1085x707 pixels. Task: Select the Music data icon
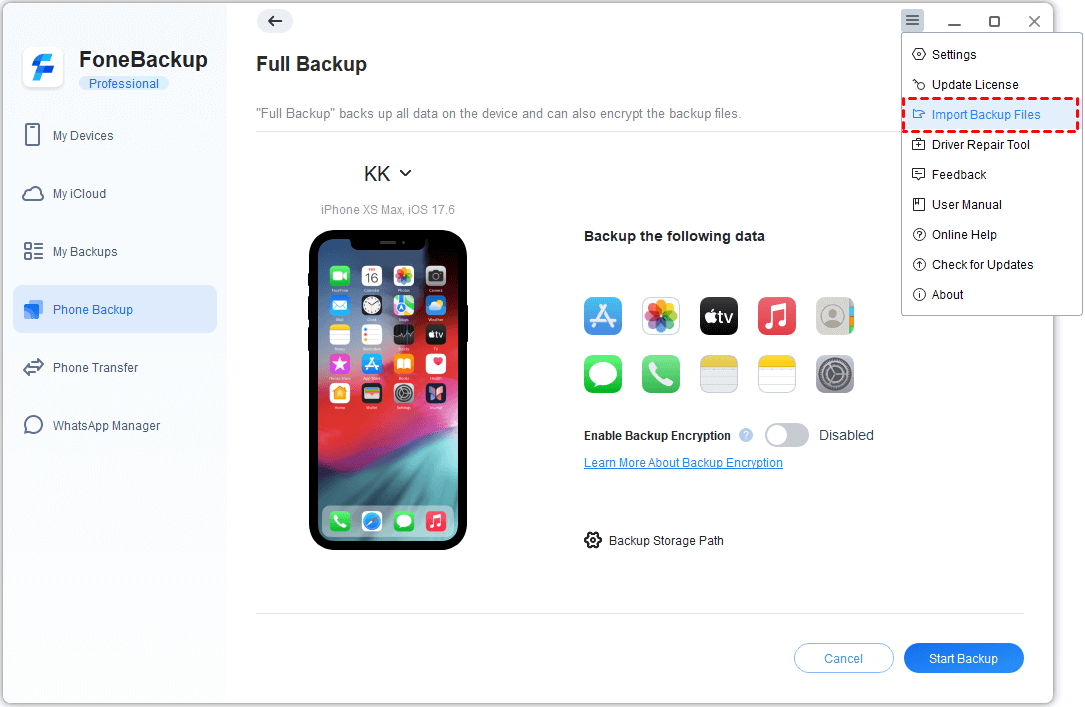tap(777, 316)
